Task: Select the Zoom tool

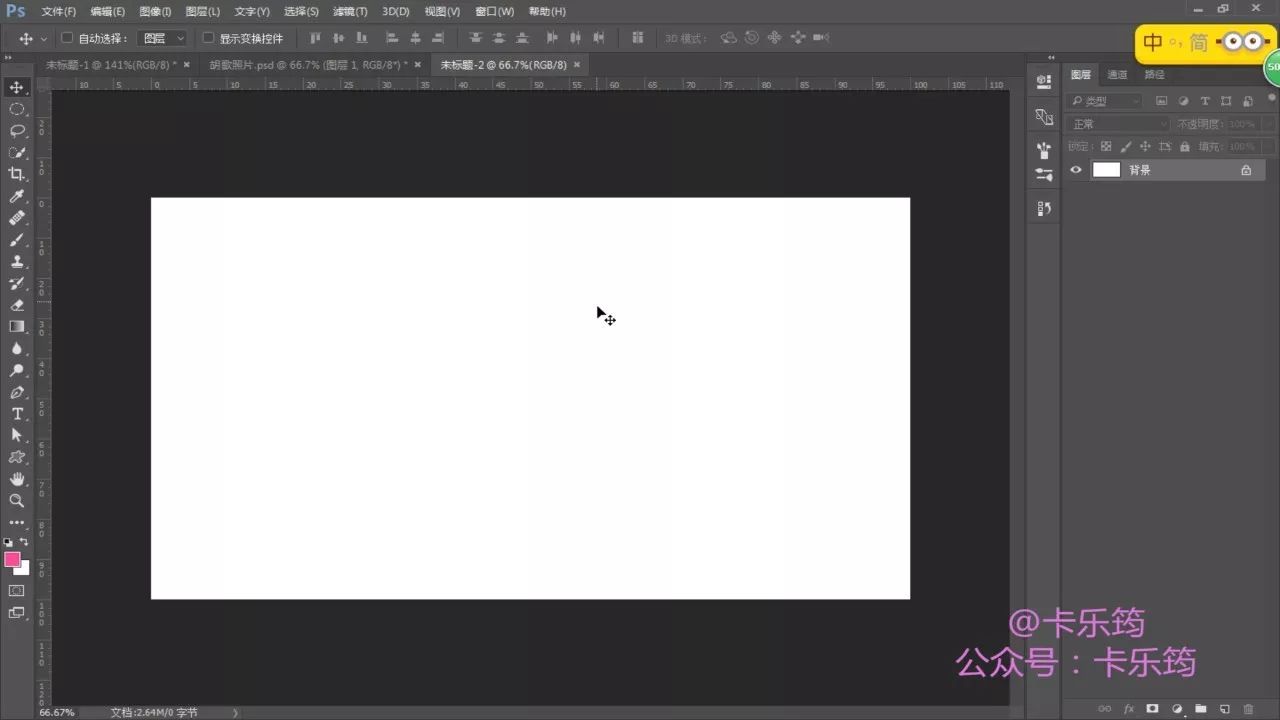Action: point(17,500)
